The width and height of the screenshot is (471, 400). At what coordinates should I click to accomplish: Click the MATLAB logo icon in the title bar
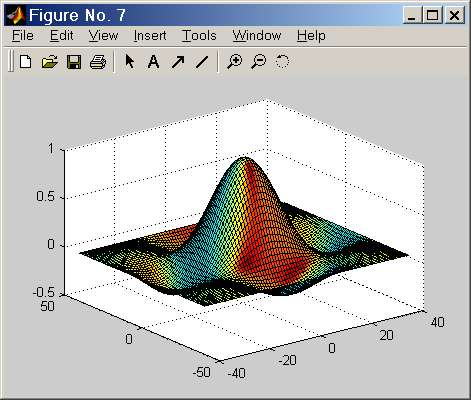[15, 15]
